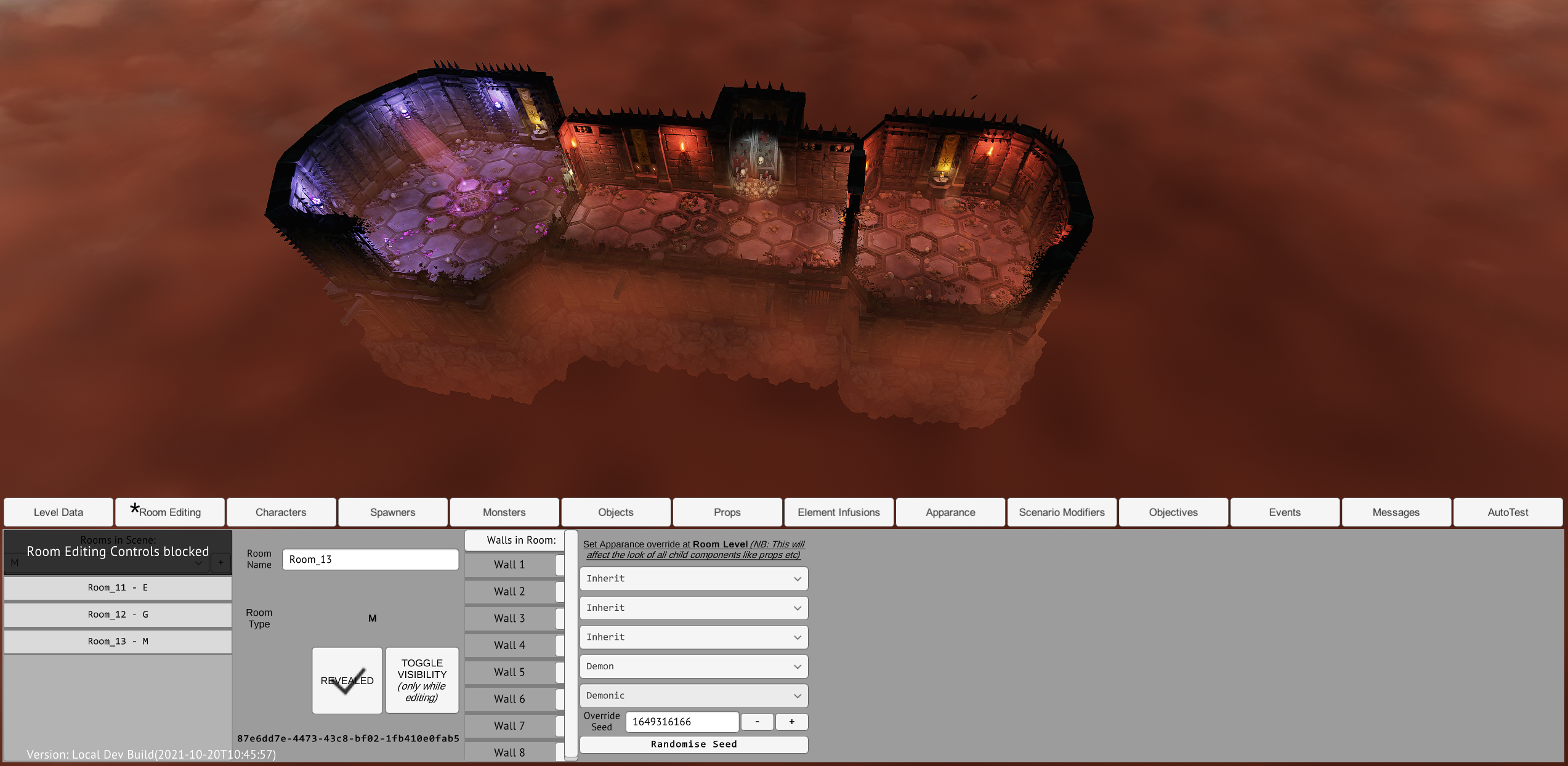Expand the Inherit dropdown directly above Demon
1568x766 pixels.
pos(693,637)
